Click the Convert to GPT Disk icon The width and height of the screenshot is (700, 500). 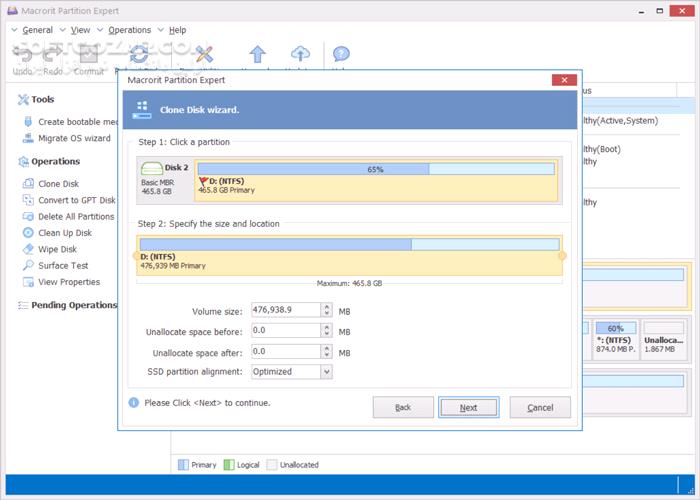[x=28, y=200]
